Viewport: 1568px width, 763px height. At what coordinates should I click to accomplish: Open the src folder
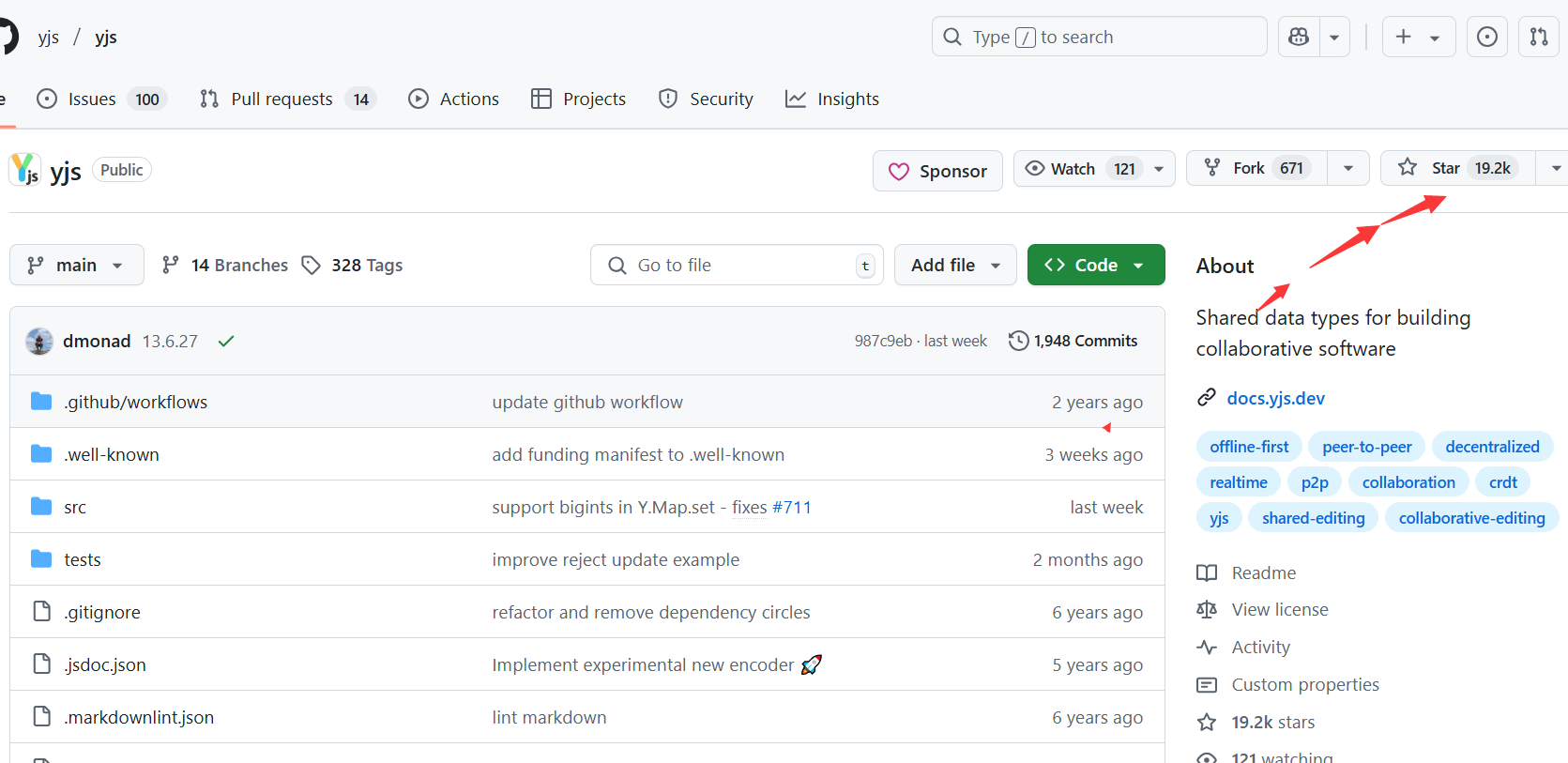[x=75, y=507]
